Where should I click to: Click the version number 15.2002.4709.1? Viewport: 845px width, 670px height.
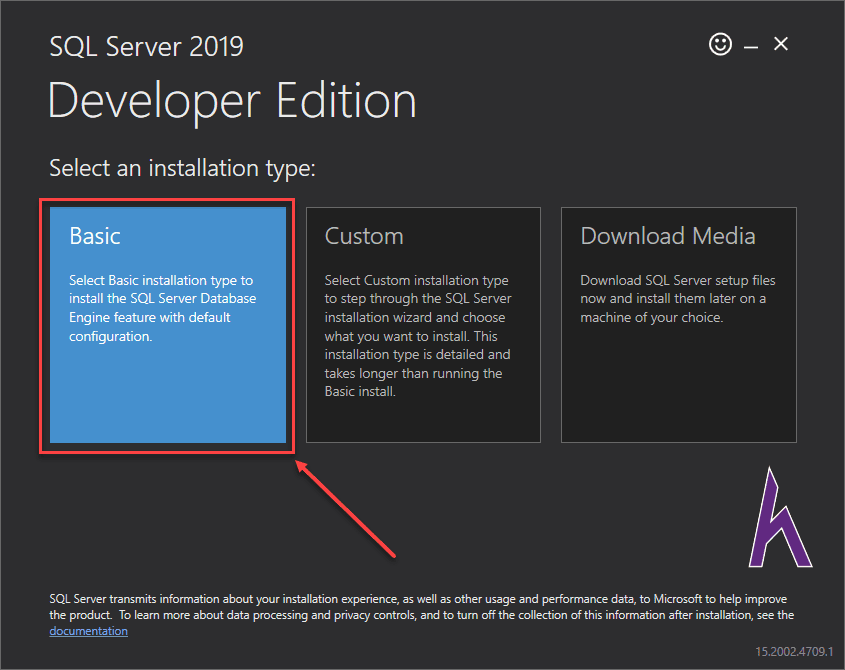click(x=794, y=652)
